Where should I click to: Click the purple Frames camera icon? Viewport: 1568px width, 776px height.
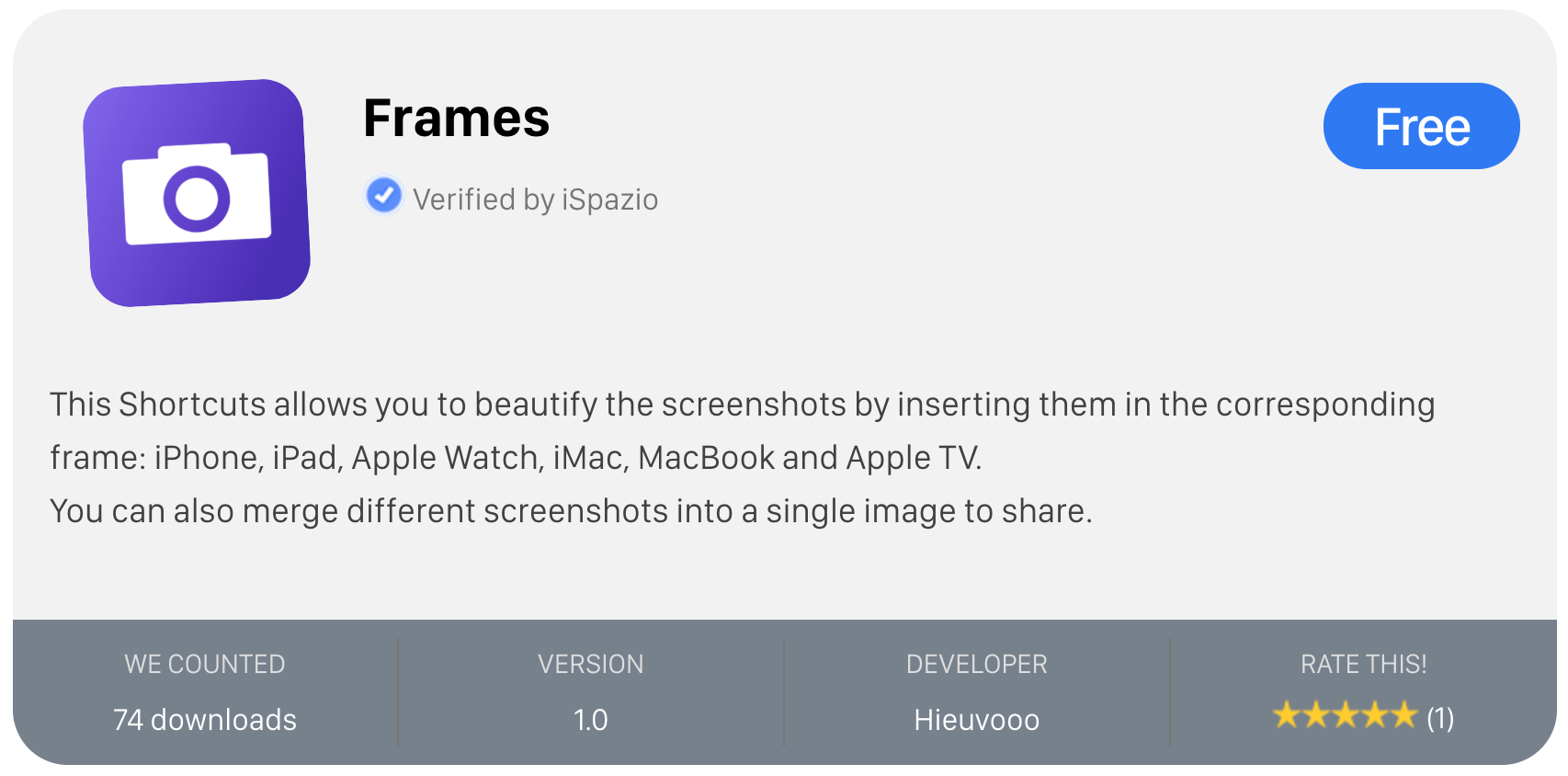tap(197, 193)
